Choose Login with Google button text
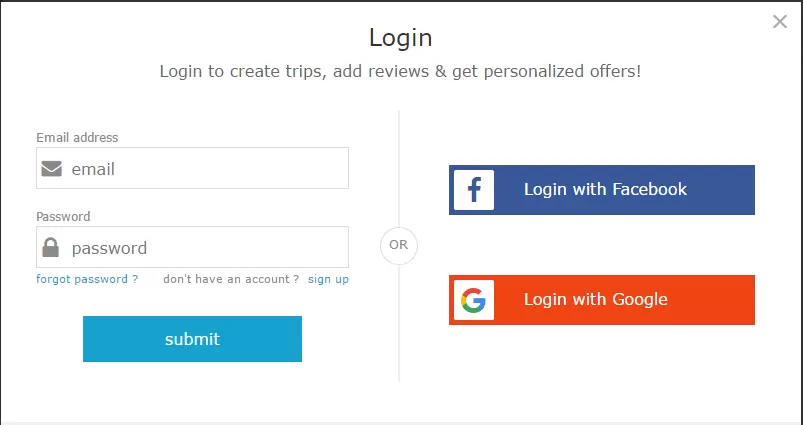The height and width of the screenshot is (425, 803). pyautogui.click(x=596, y=299)
